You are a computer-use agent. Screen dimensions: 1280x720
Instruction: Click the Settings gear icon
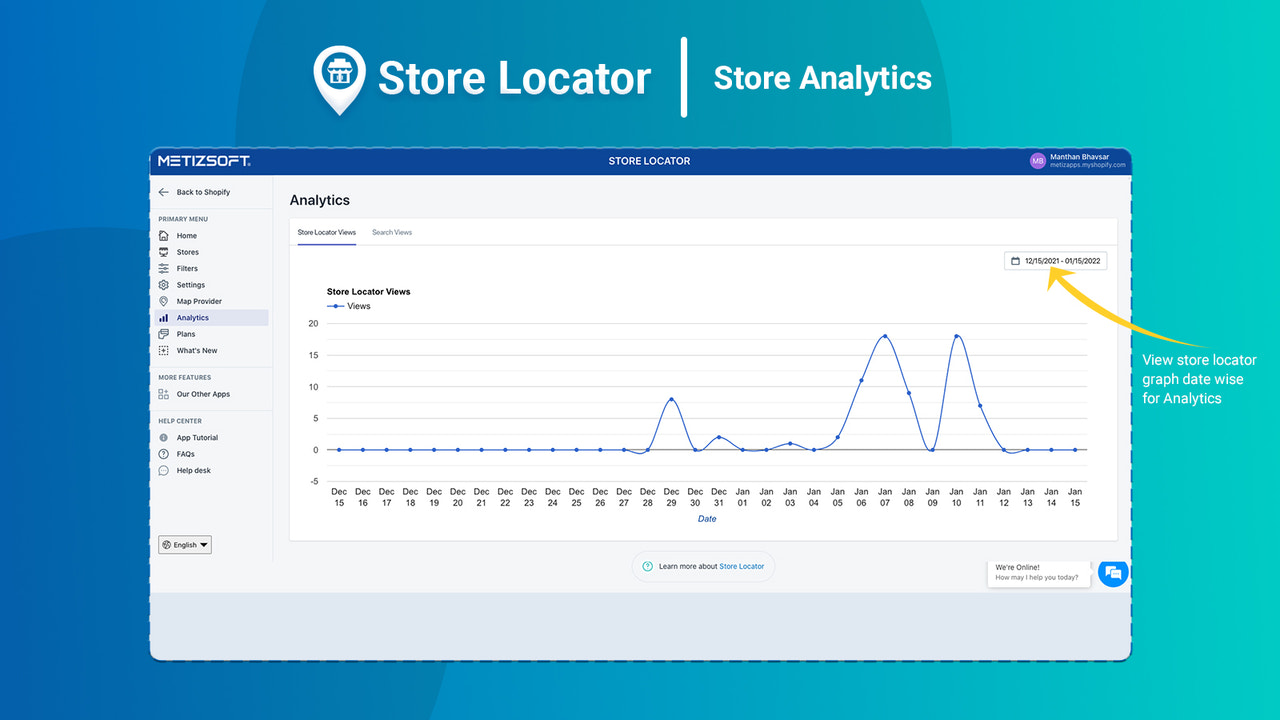click(164, 284)
